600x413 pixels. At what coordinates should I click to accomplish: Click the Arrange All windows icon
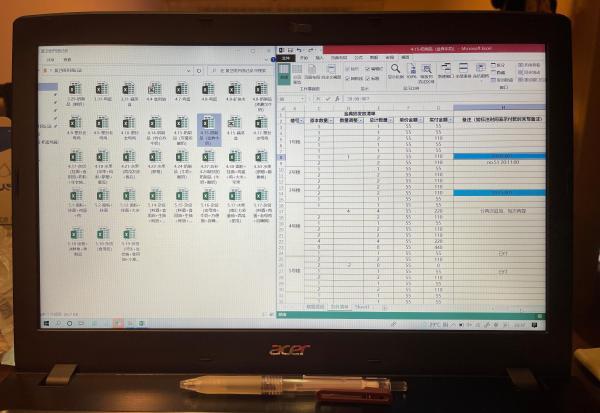pyautogui.click(x=463, y=71)
